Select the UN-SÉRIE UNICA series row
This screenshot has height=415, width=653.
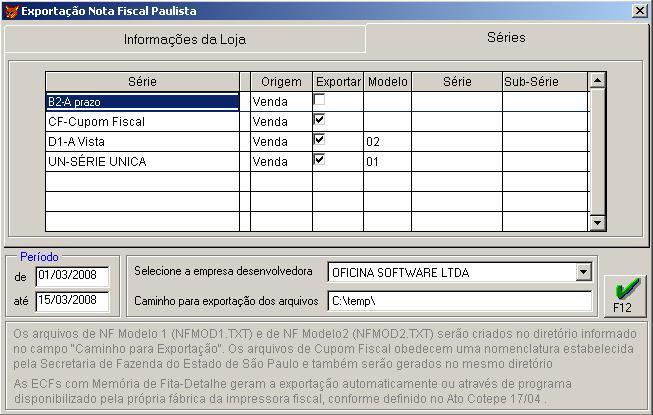[x=142, y=162]
